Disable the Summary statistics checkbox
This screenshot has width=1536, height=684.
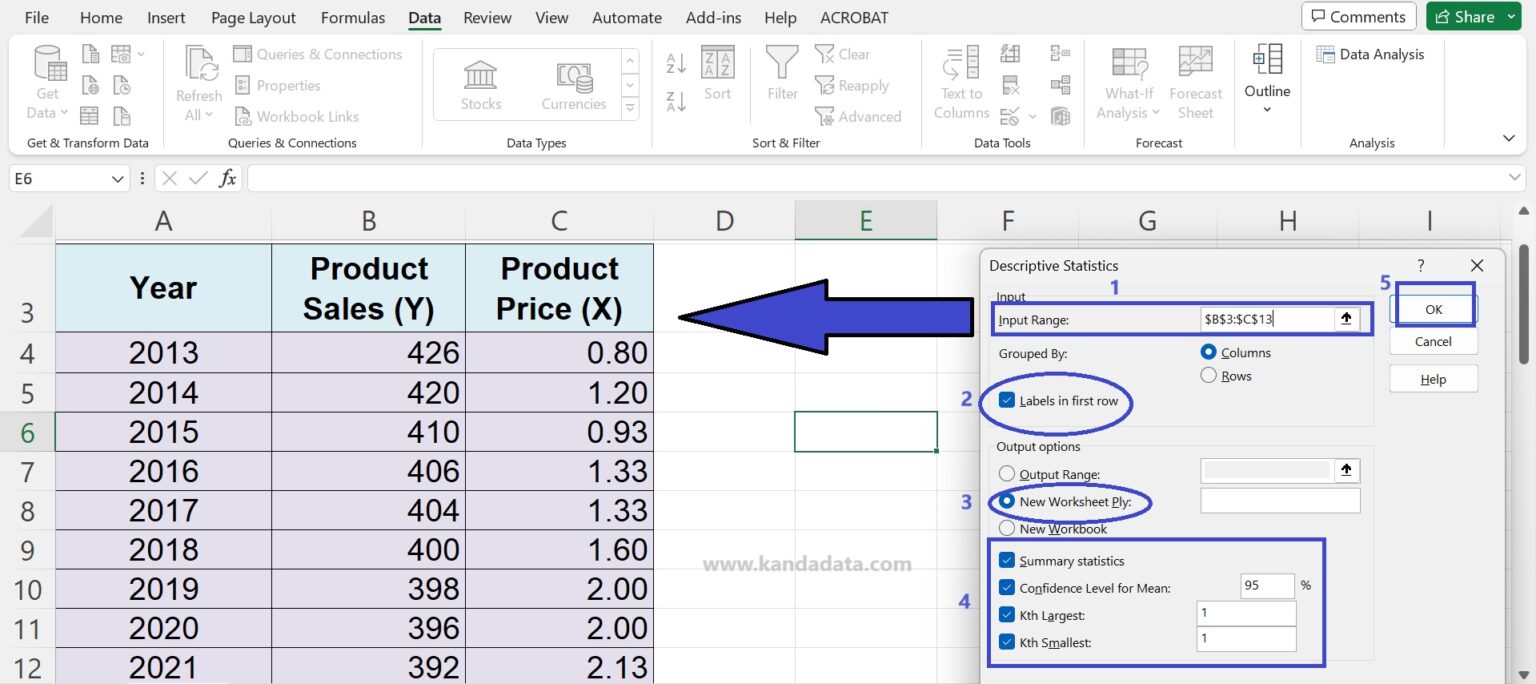coord(1007,561)
